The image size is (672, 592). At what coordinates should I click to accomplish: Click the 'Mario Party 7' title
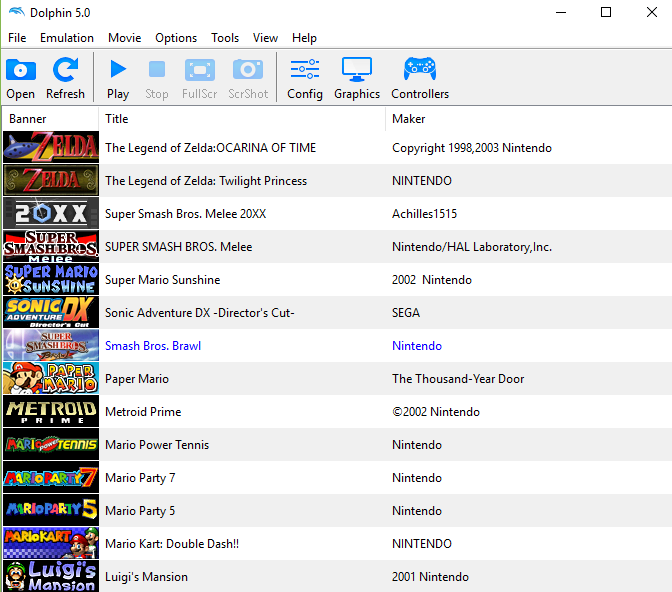[x=140, y=478]
